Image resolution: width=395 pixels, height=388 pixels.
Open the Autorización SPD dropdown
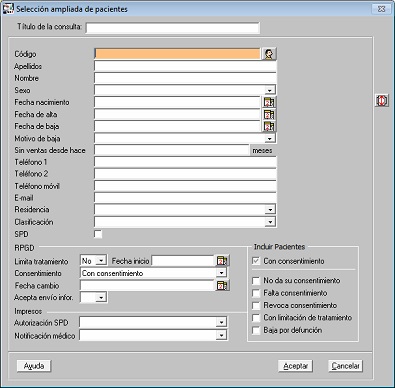221,322
